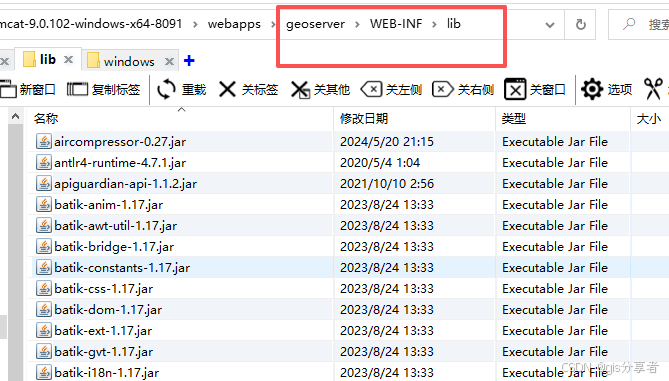
Task: Select apiguardian-api-1.1.2.jar file
Action: [125, 183]
